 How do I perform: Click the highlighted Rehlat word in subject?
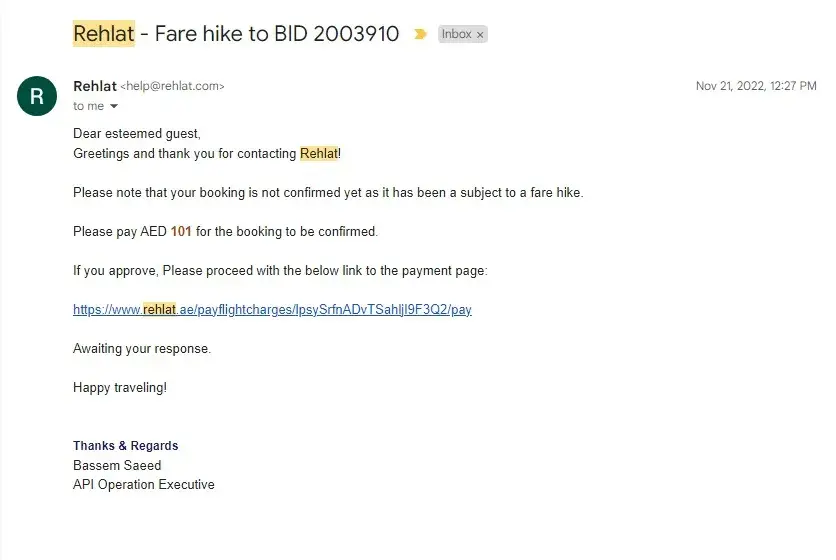103,34
